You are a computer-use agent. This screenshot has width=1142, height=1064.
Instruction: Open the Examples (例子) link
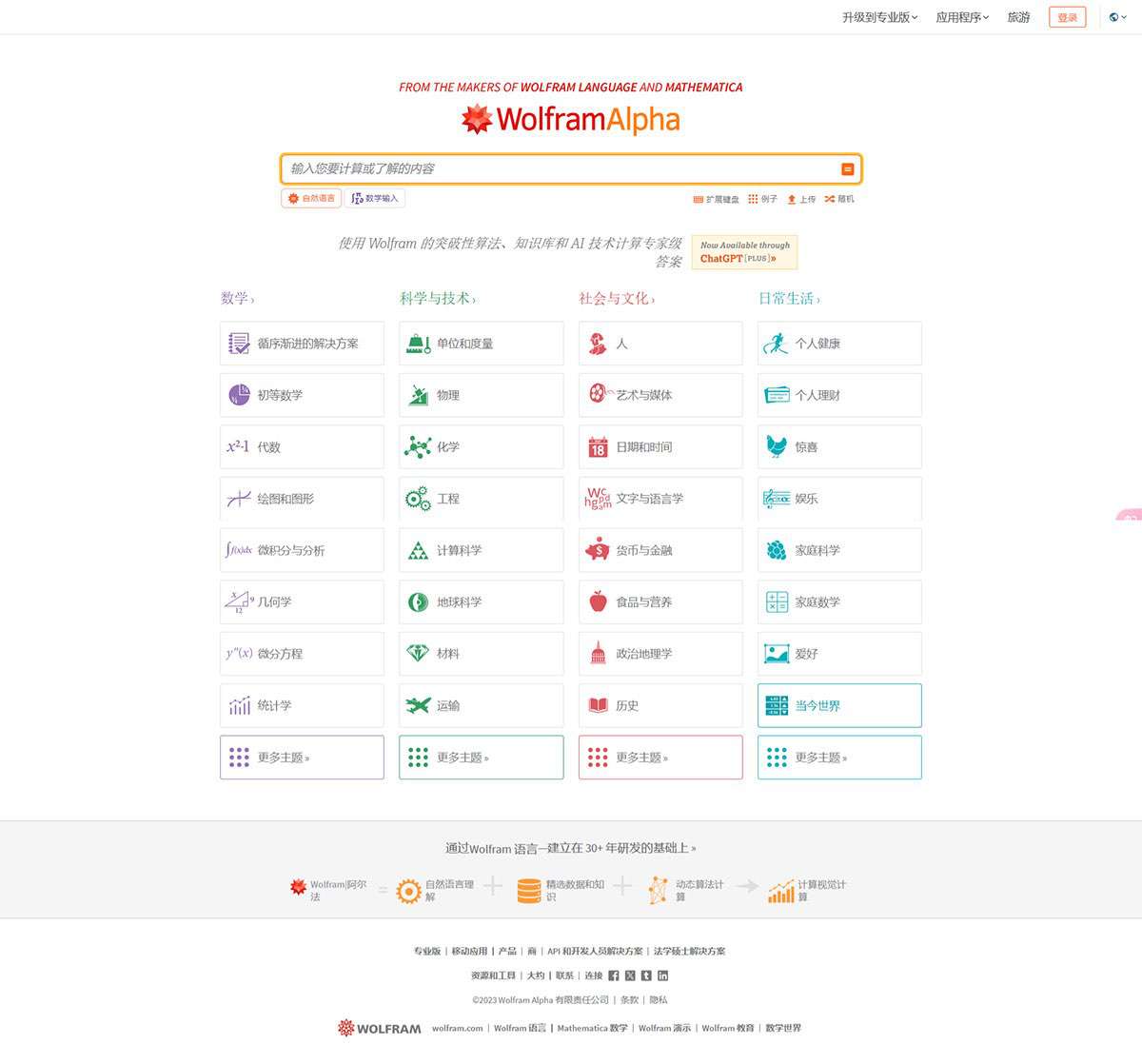pos(763,199)
